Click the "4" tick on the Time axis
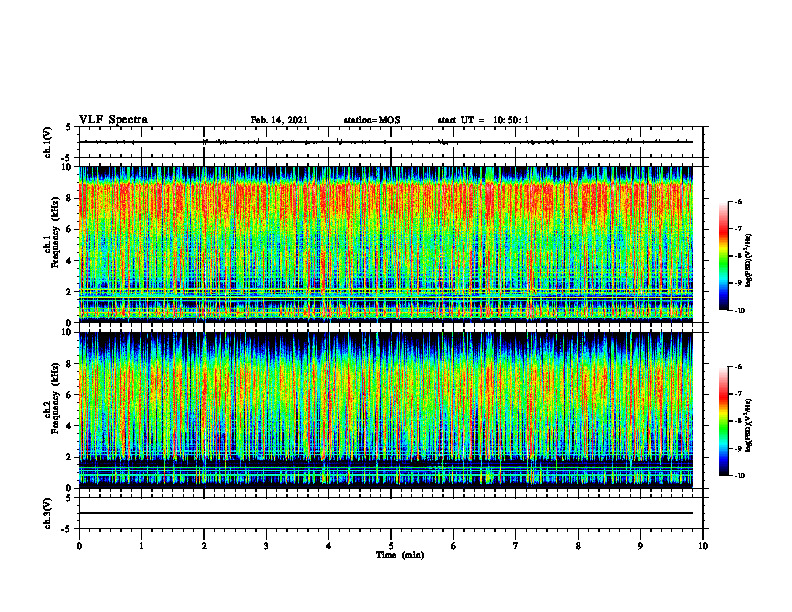This screenshot has width=792, height=612. 329,546
